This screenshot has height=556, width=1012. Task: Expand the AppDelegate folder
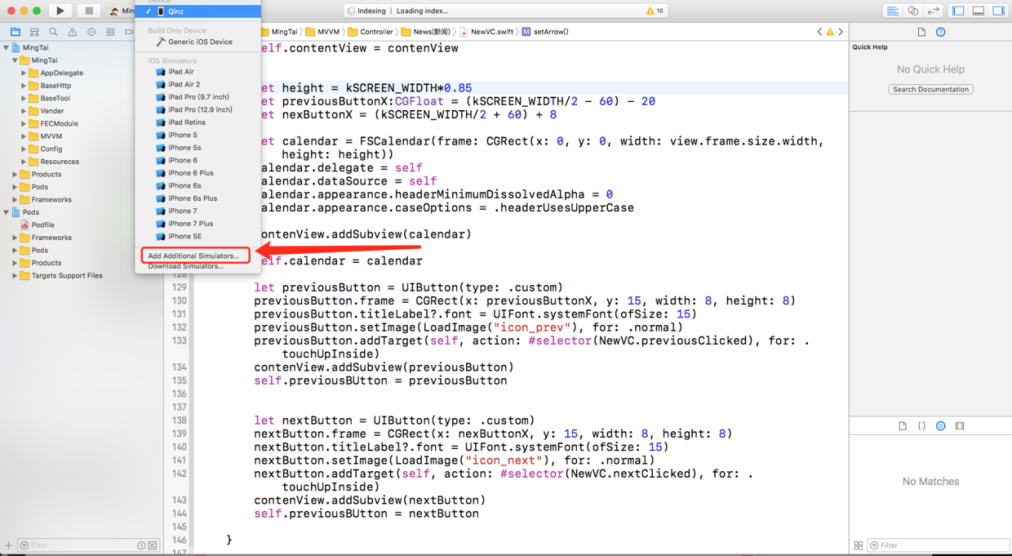click(x=24, y=73)
